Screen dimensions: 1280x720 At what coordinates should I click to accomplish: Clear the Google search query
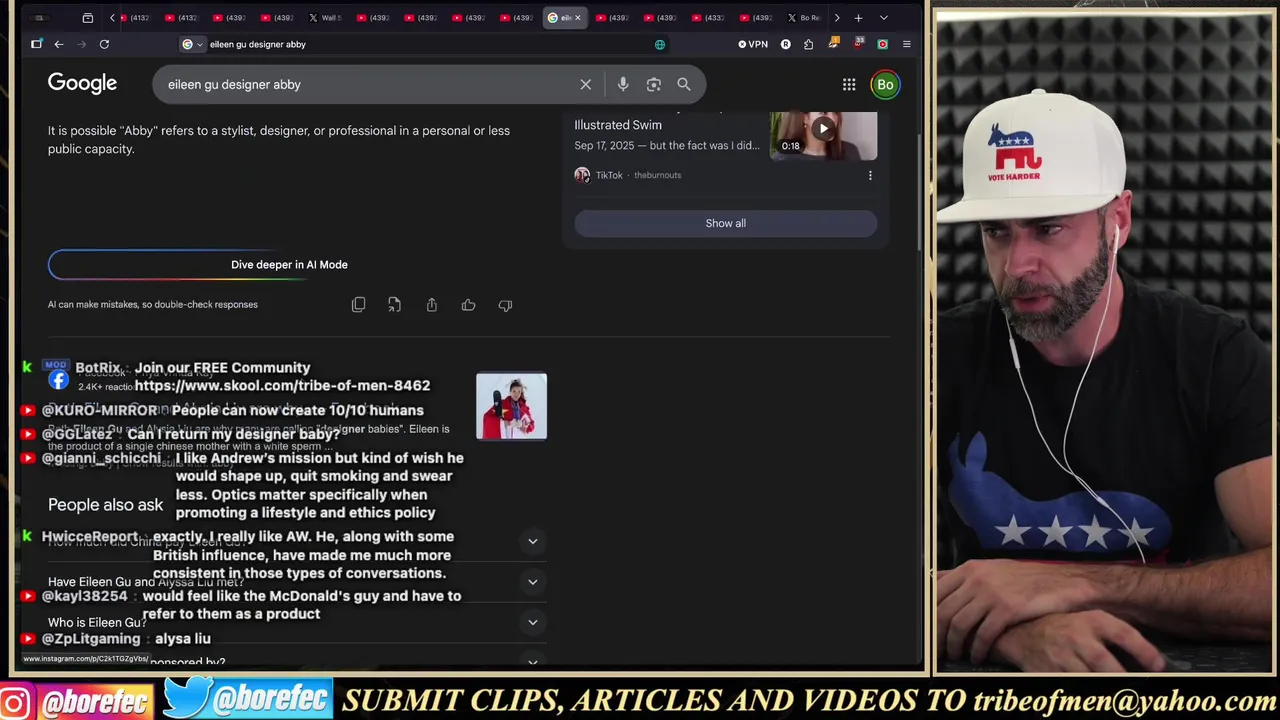click(x=586, y=85)
